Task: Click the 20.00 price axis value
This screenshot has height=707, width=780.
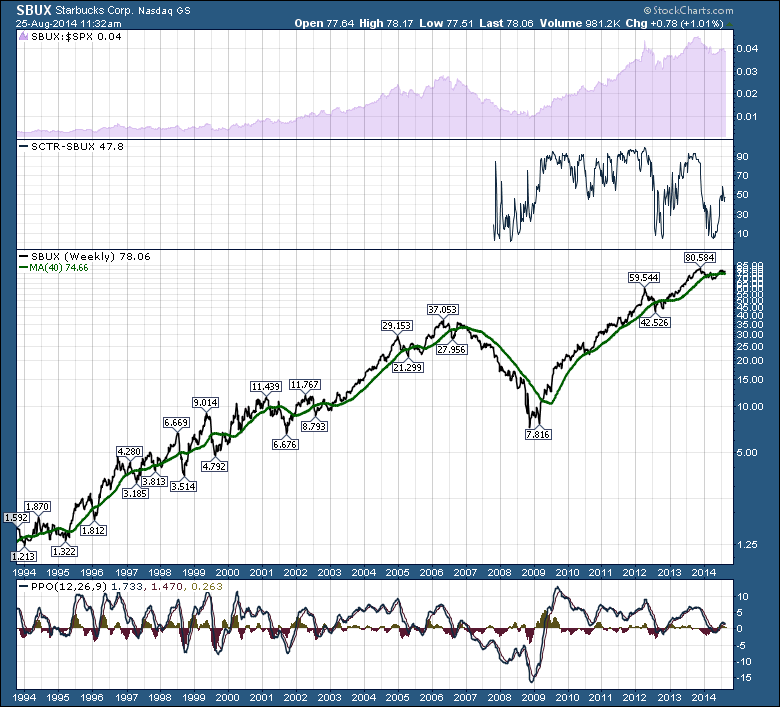Action: [x=750, y=360]
